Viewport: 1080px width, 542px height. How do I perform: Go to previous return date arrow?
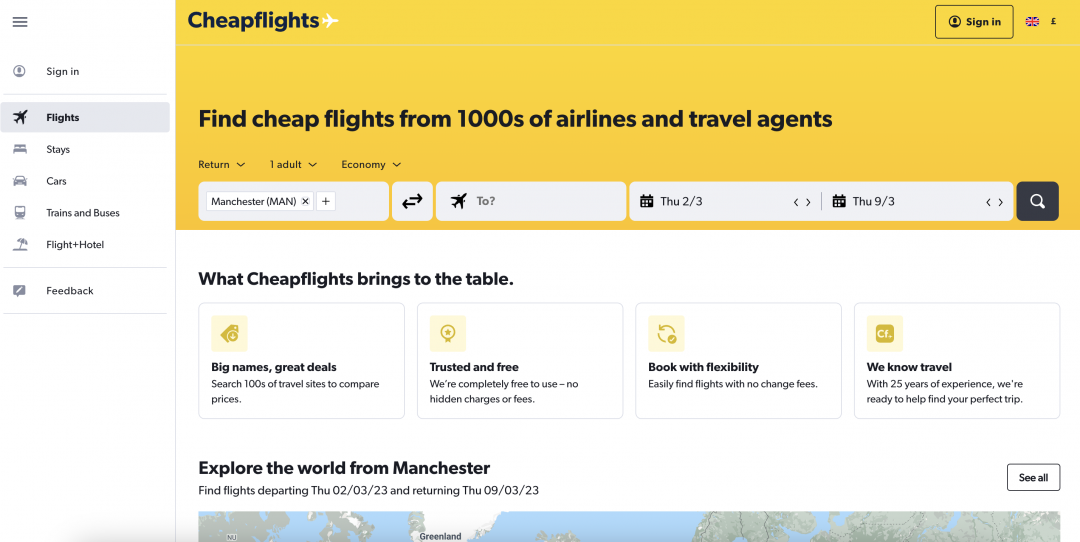click(988, 202)
